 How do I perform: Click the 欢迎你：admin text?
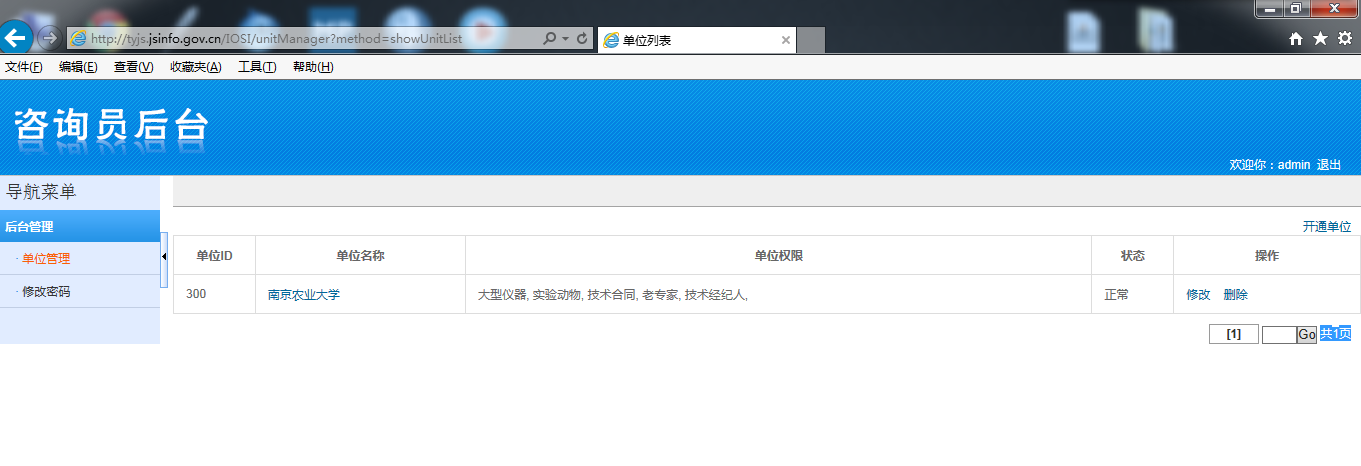[x=1269, y=165]
